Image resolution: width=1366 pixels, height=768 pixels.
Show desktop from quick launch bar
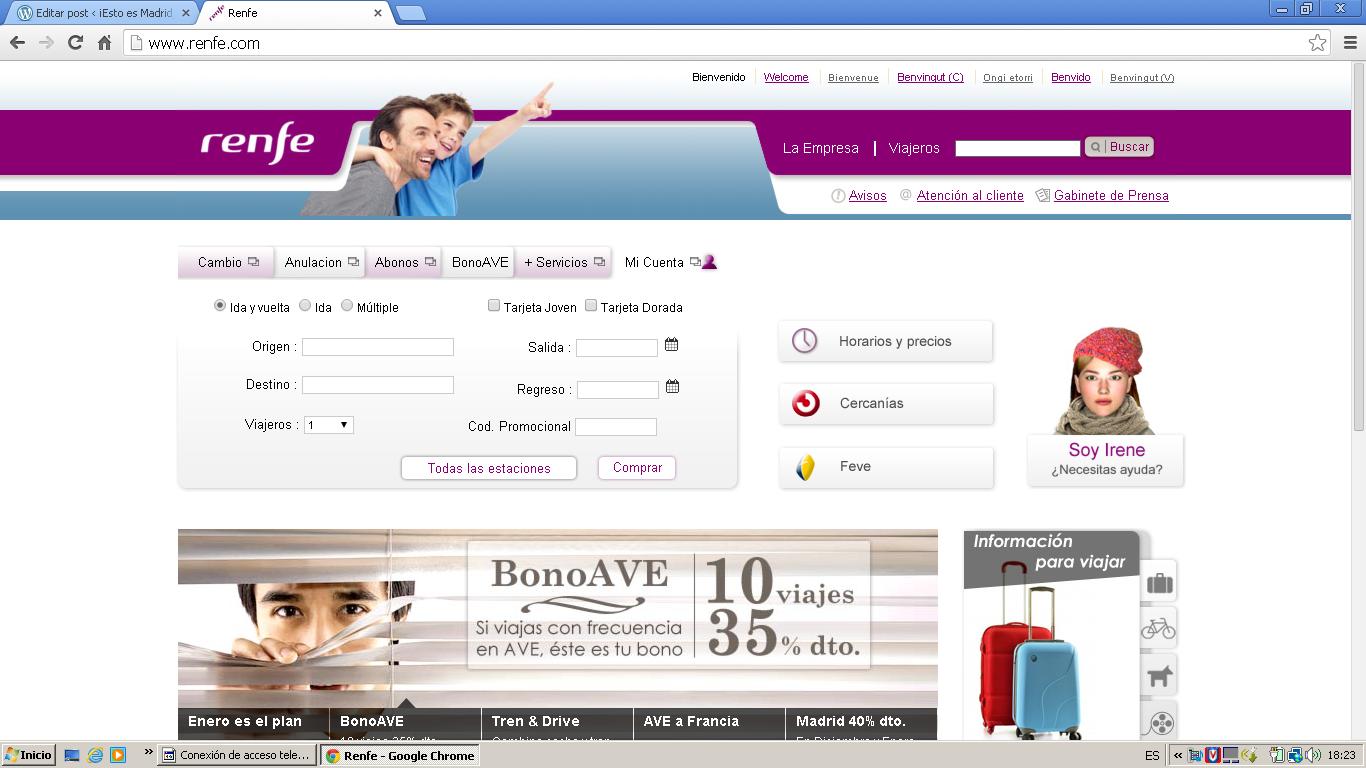pos(72,755)
